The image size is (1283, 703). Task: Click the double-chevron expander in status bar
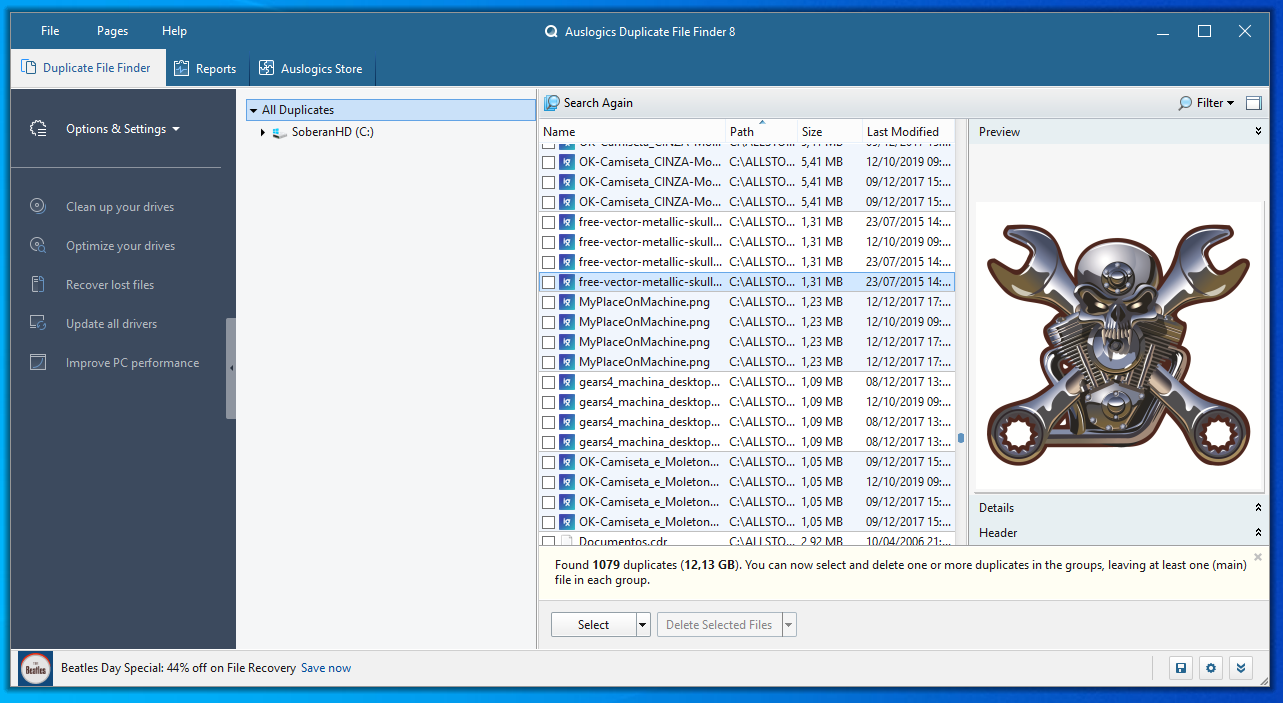(x=1241, y=668)
